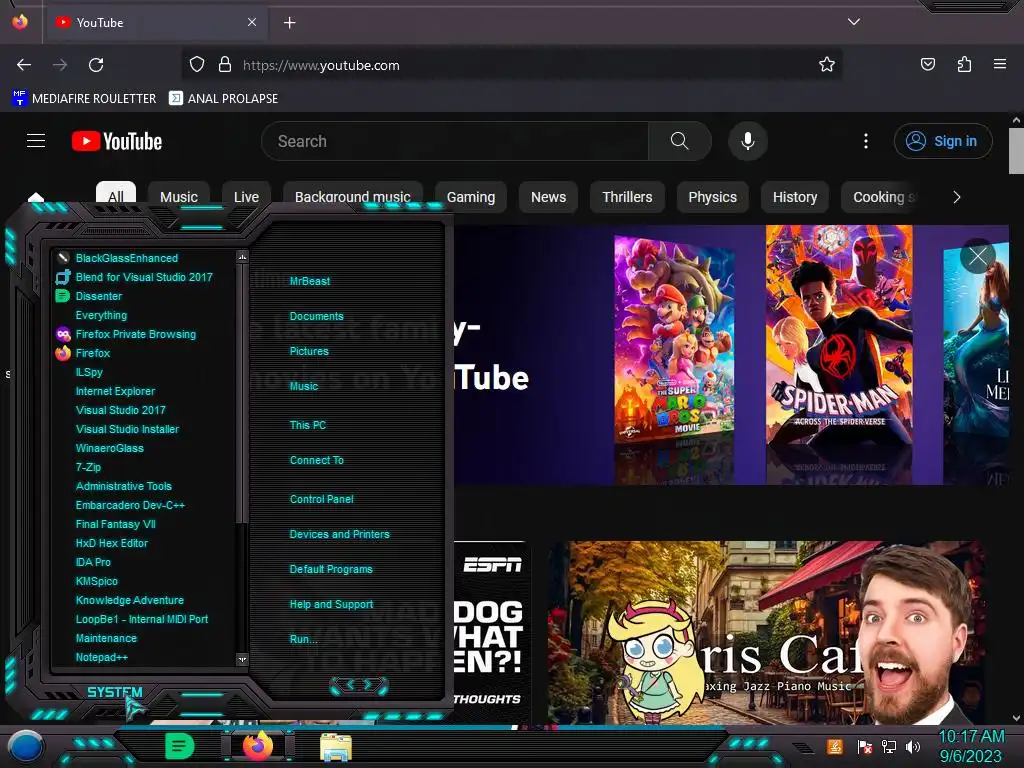Start voice search with the microphone
The width and height of the screenshot is (1024, 768).
coord(748,141)
